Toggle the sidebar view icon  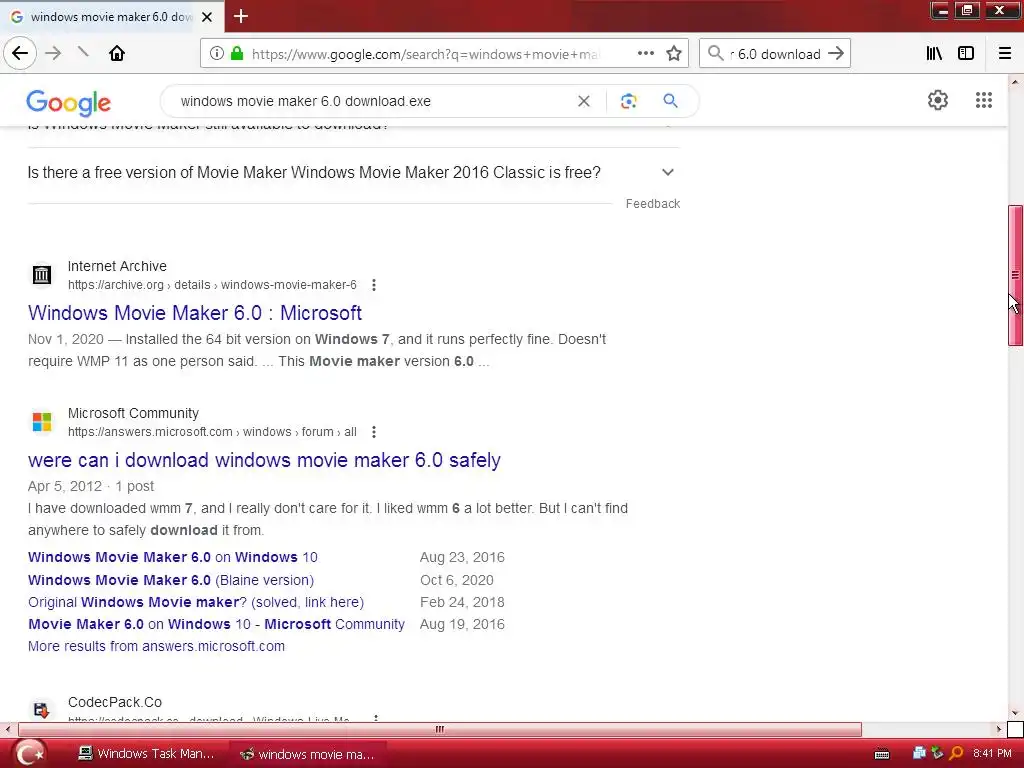click(x=966, y=54)
